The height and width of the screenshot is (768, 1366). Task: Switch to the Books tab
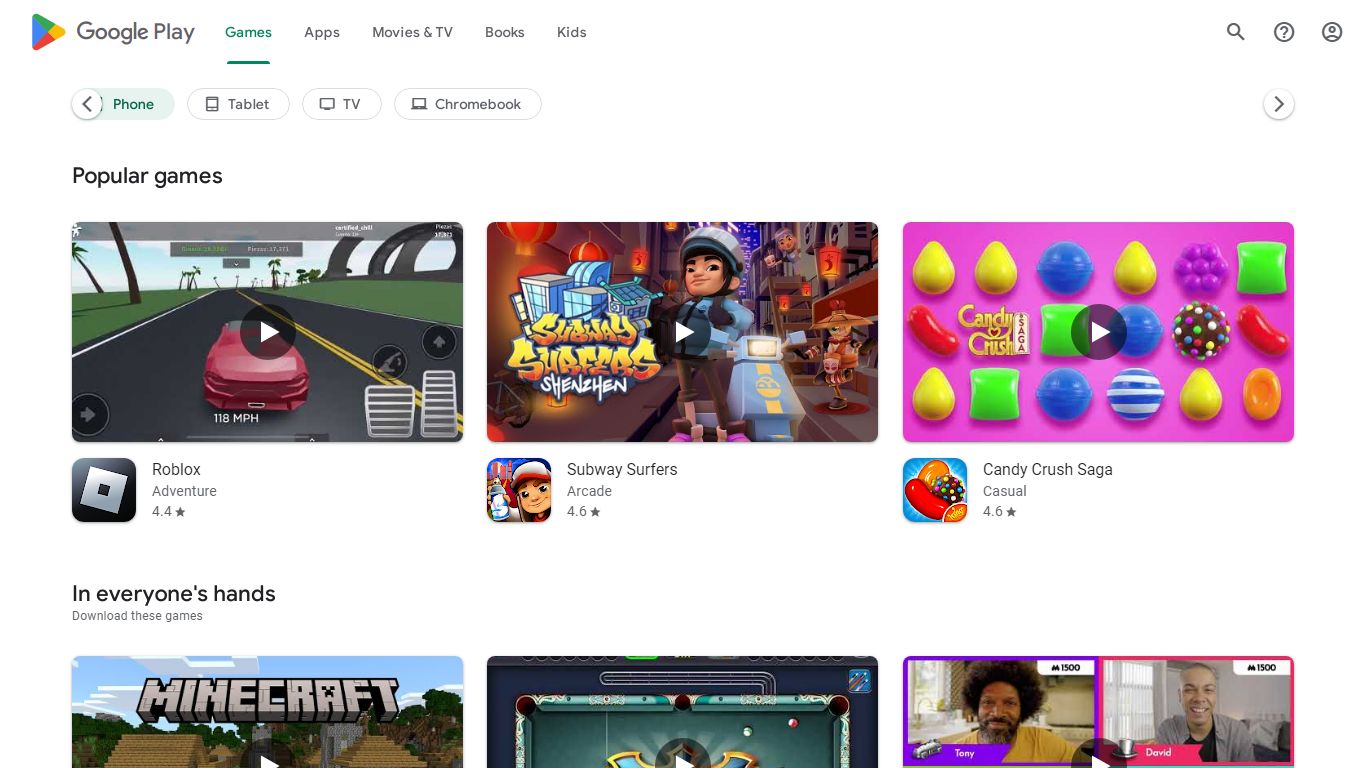[x=505, y=32]
